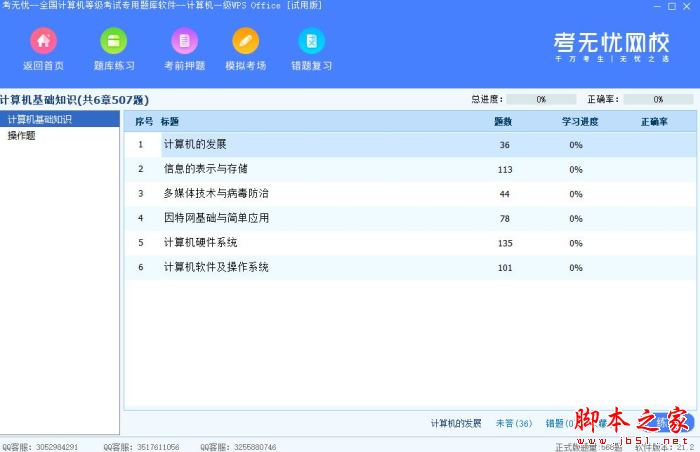
Task: Click the 未答(36) link
Action: (x=514, y=424)
